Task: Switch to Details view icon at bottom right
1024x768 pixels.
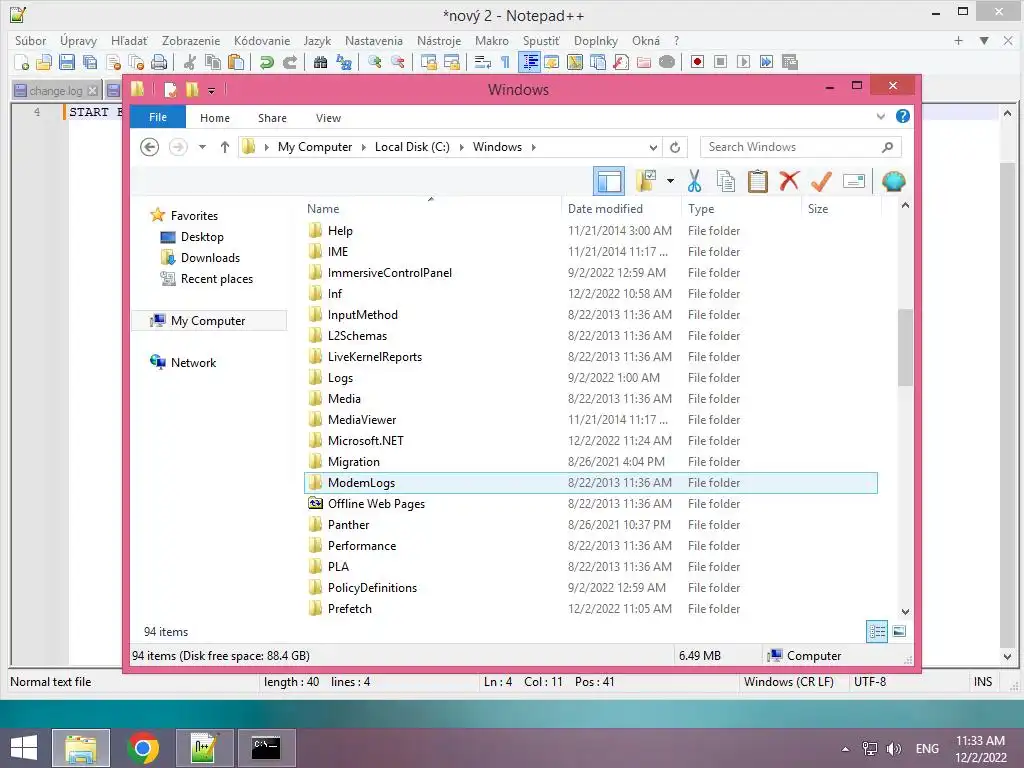Action: coord(876,631)
